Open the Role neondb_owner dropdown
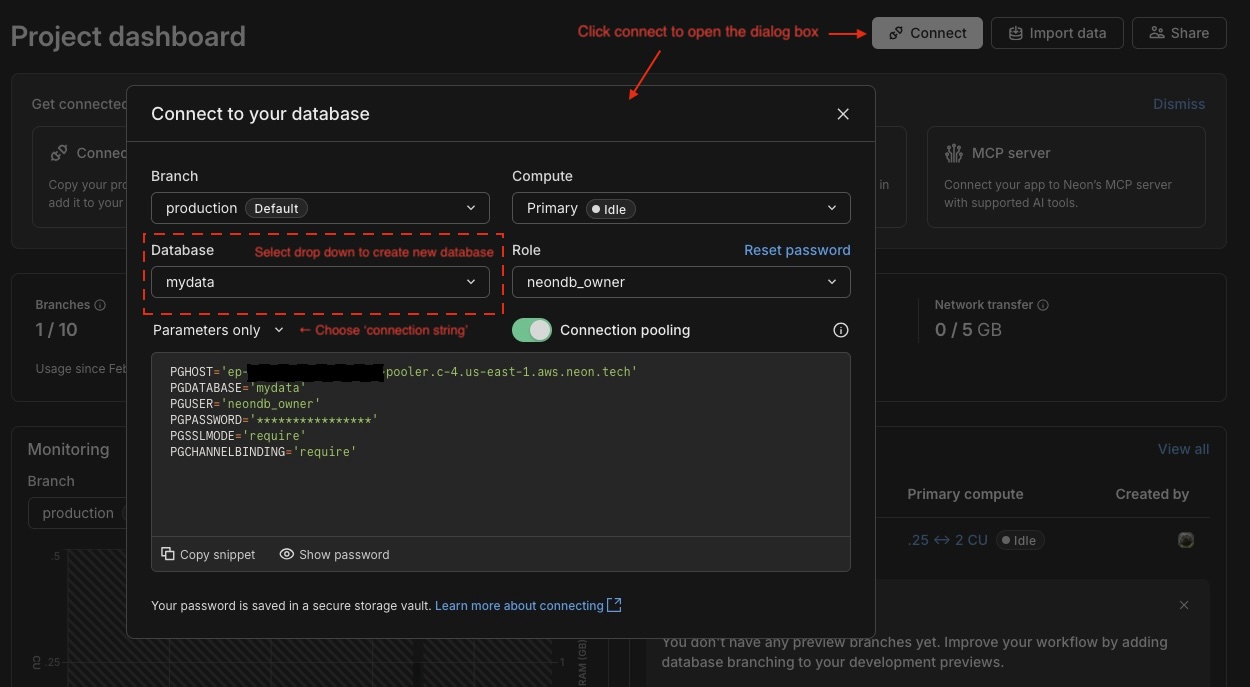The image size is (1250, 687). (681, 282)
